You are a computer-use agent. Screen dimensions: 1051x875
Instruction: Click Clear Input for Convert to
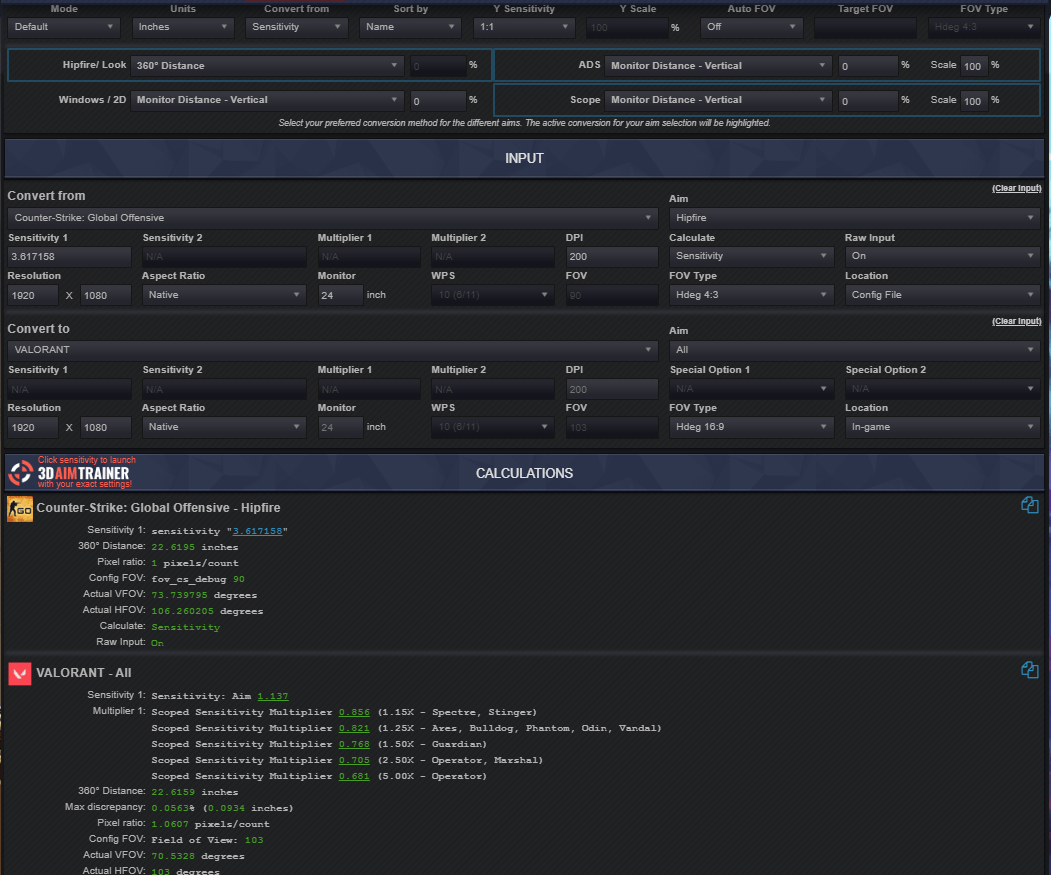pos(1016,321)
